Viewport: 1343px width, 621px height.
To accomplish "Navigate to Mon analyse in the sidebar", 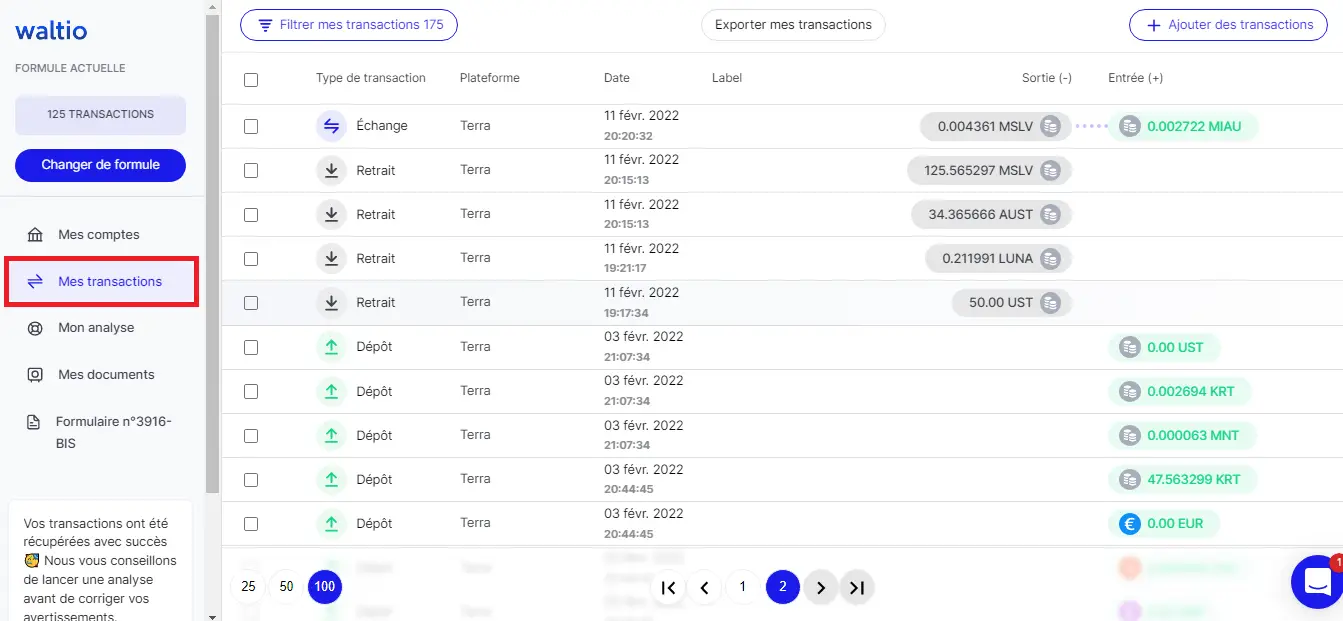I will [95, 328].
